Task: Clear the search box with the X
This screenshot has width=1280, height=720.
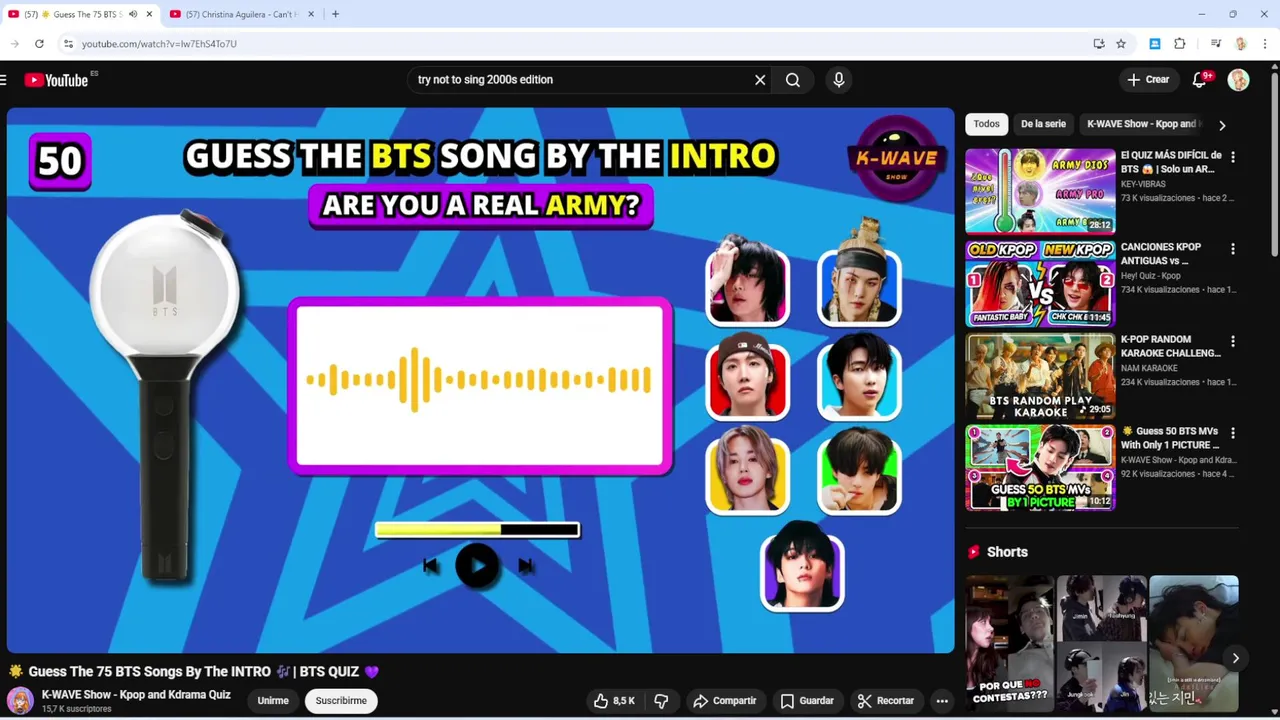Action: [x=760, y=80]
